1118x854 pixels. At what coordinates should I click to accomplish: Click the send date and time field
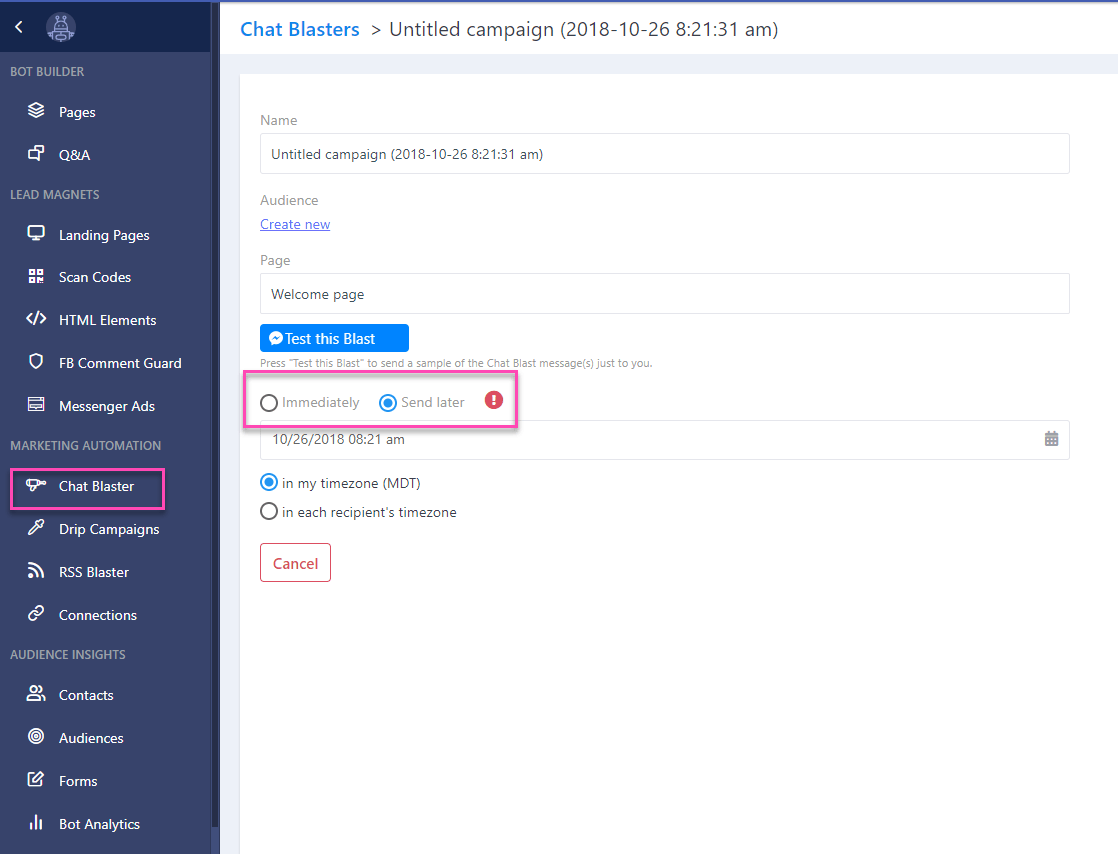[x=665, y=440]
